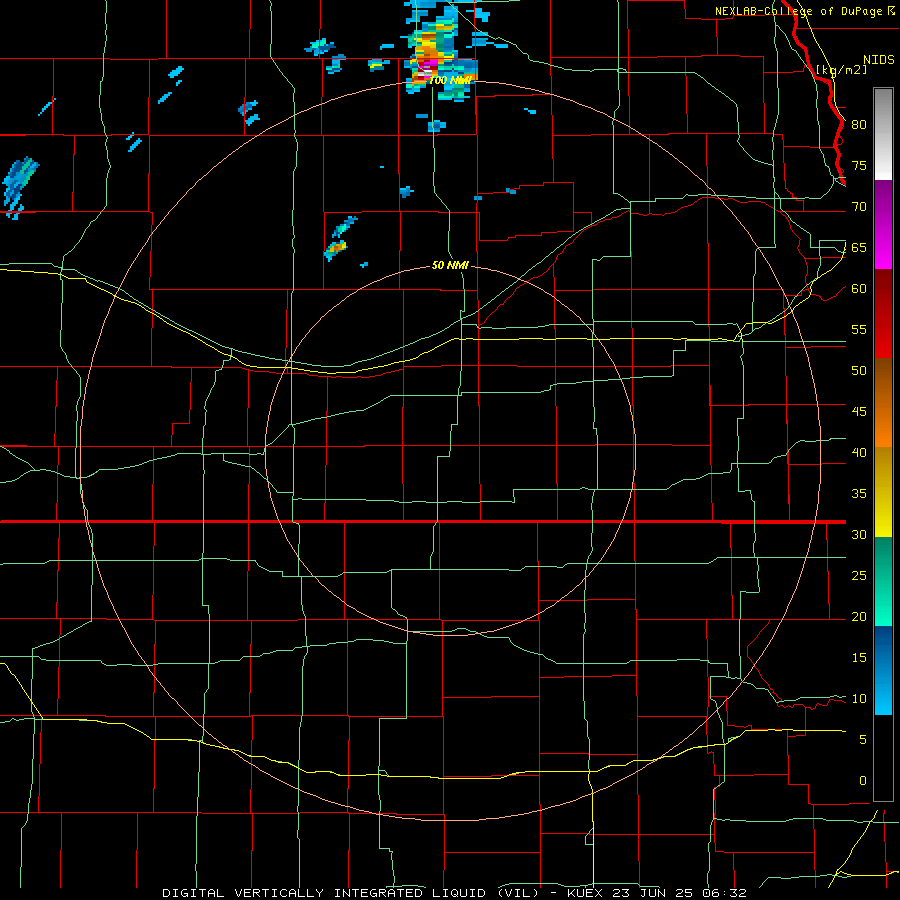Click the NIDS label above the color scale
The width and height of the screenshot is (900, 900).
878,60
